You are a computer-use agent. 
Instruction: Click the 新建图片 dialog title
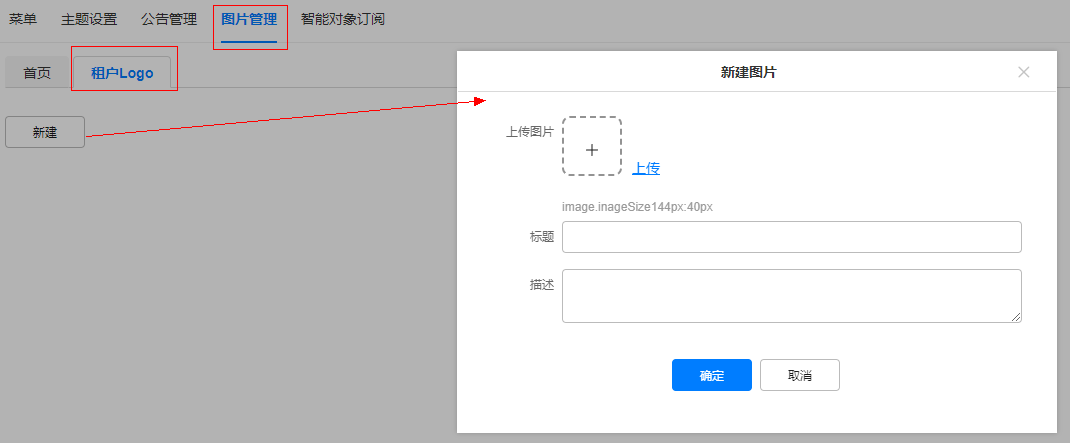point(749,72)
